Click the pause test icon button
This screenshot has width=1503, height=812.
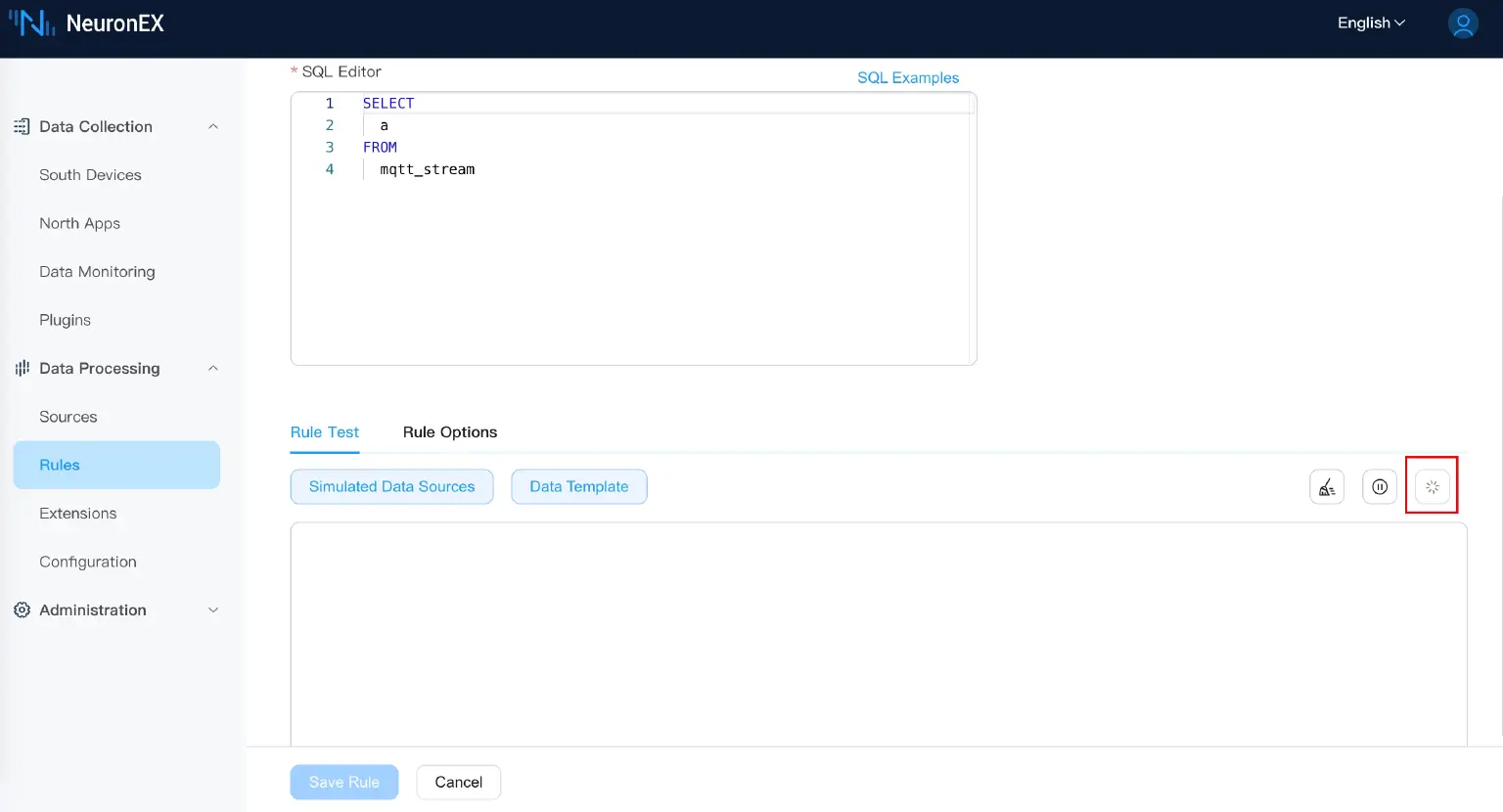tap(1380, 487)
